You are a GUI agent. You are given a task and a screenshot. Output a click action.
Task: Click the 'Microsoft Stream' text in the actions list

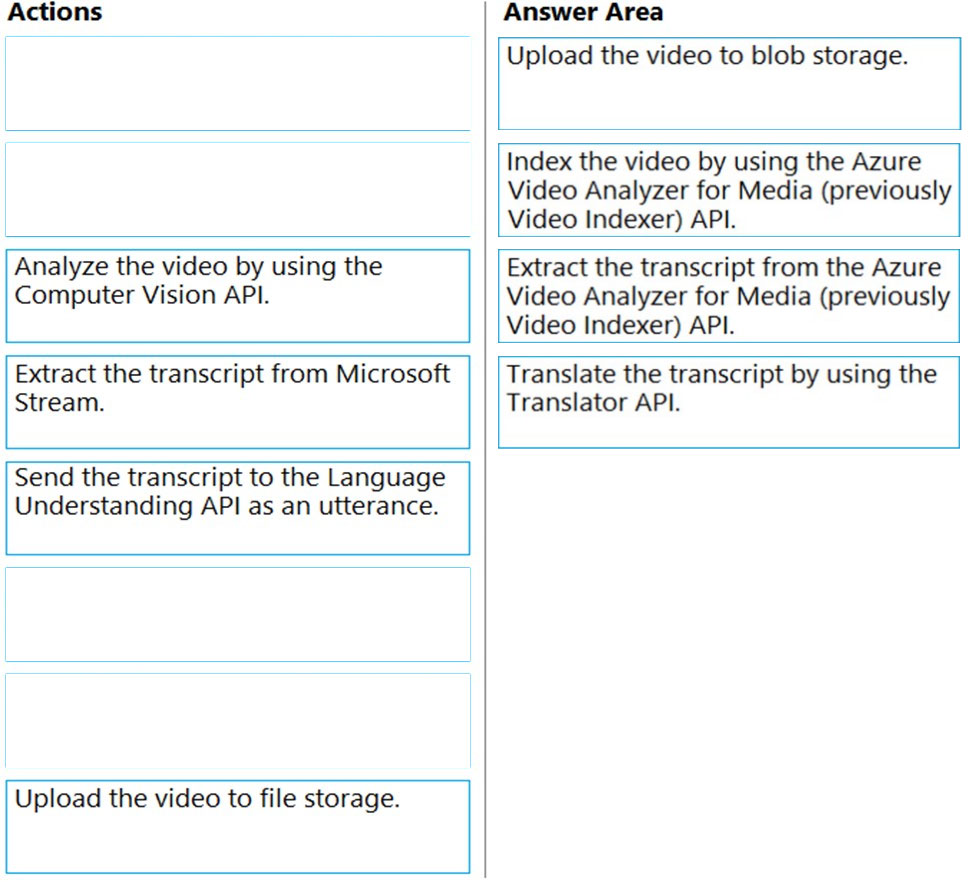click(232, 388)
